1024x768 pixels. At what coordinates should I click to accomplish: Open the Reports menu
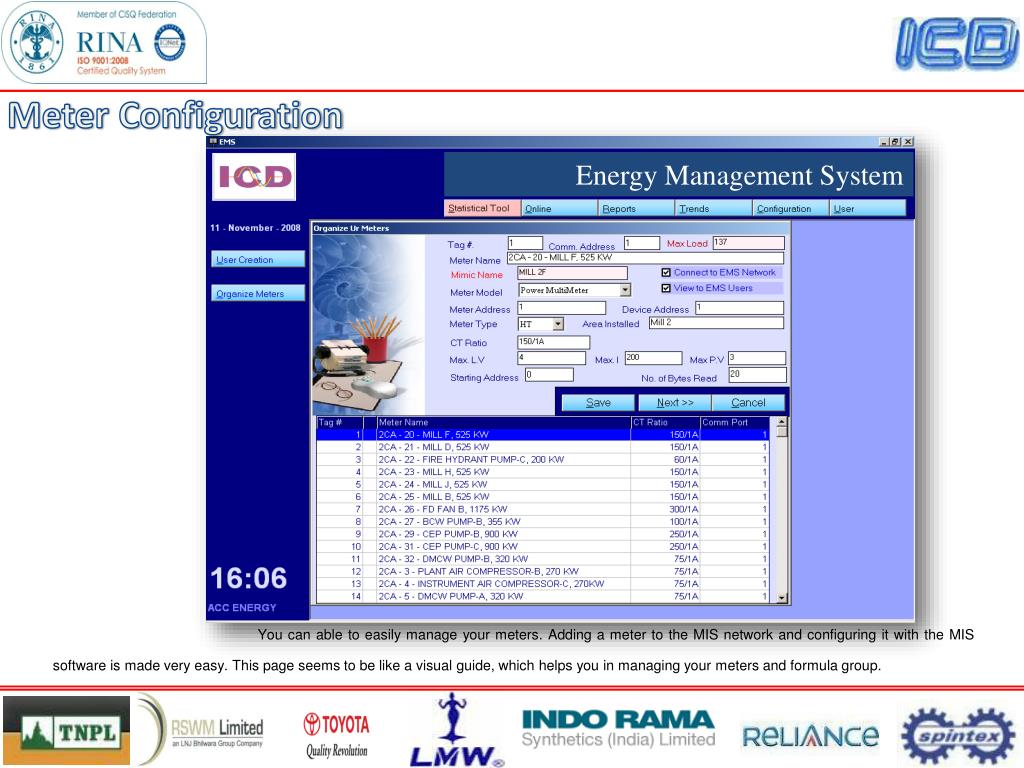pyautogui.click(x=637, y=208)
